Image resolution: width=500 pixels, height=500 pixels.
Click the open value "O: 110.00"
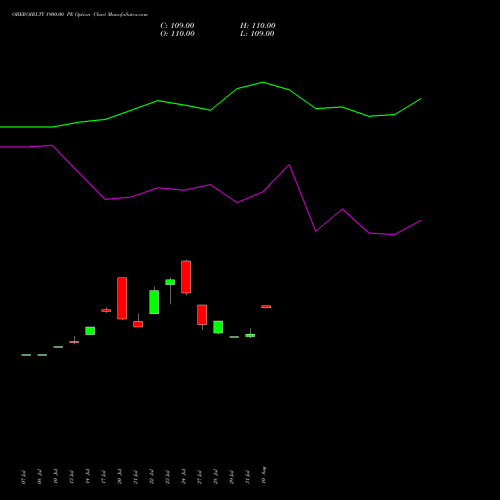click(177, 34)
